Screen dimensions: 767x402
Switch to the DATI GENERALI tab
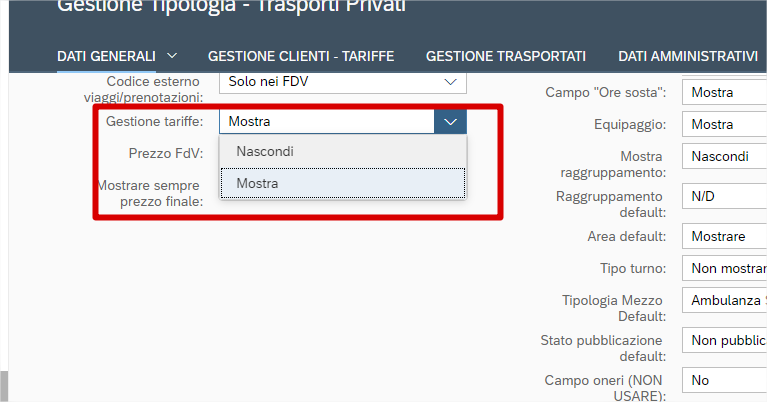pos(106,55)
